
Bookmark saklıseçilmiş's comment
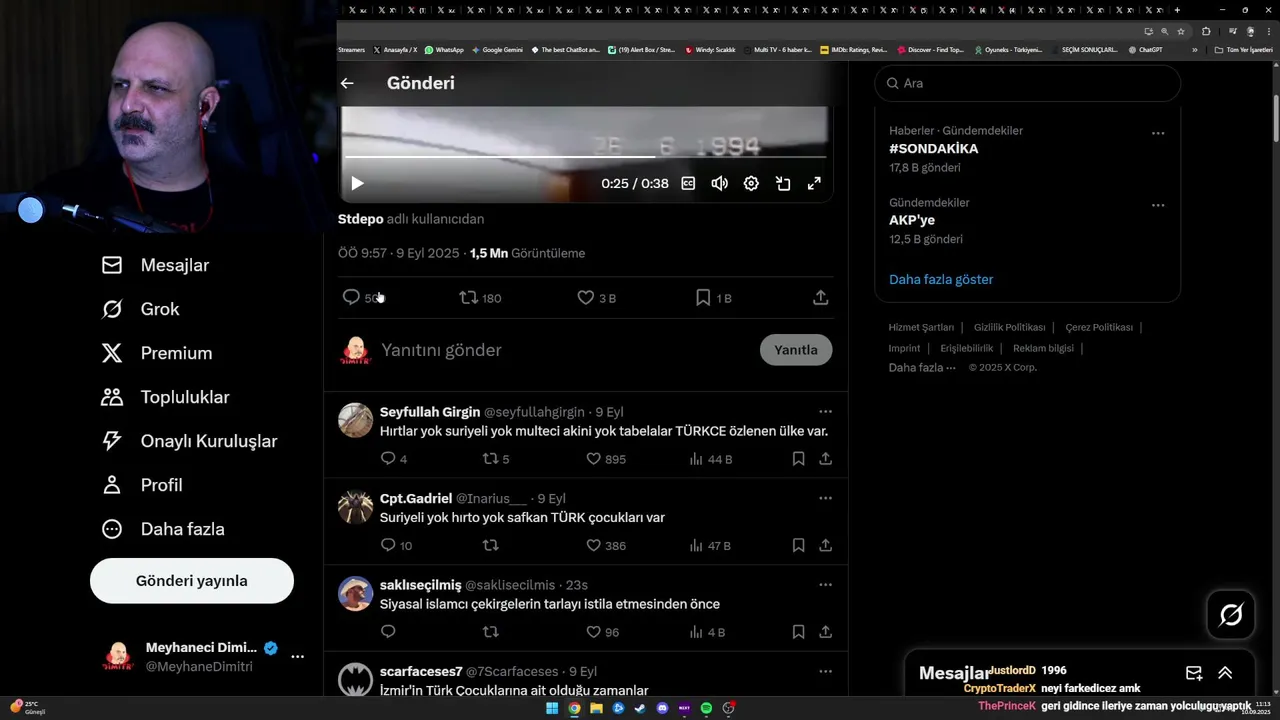(x=798, y=632)
